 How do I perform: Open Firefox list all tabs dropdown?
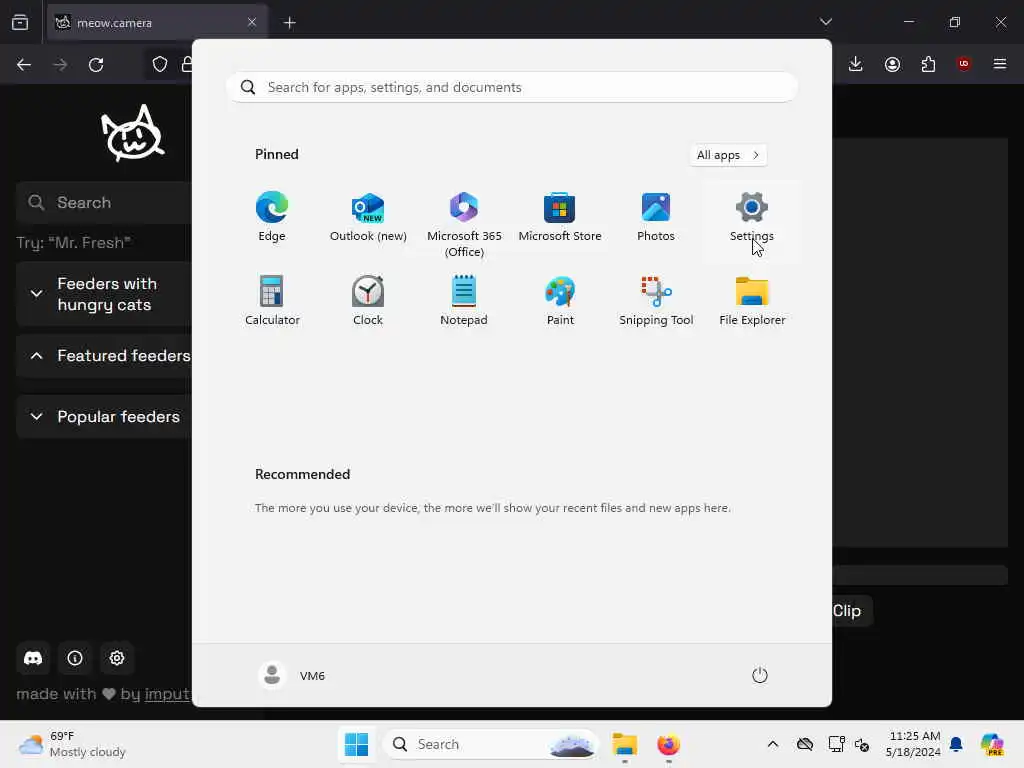coord(826,22)
